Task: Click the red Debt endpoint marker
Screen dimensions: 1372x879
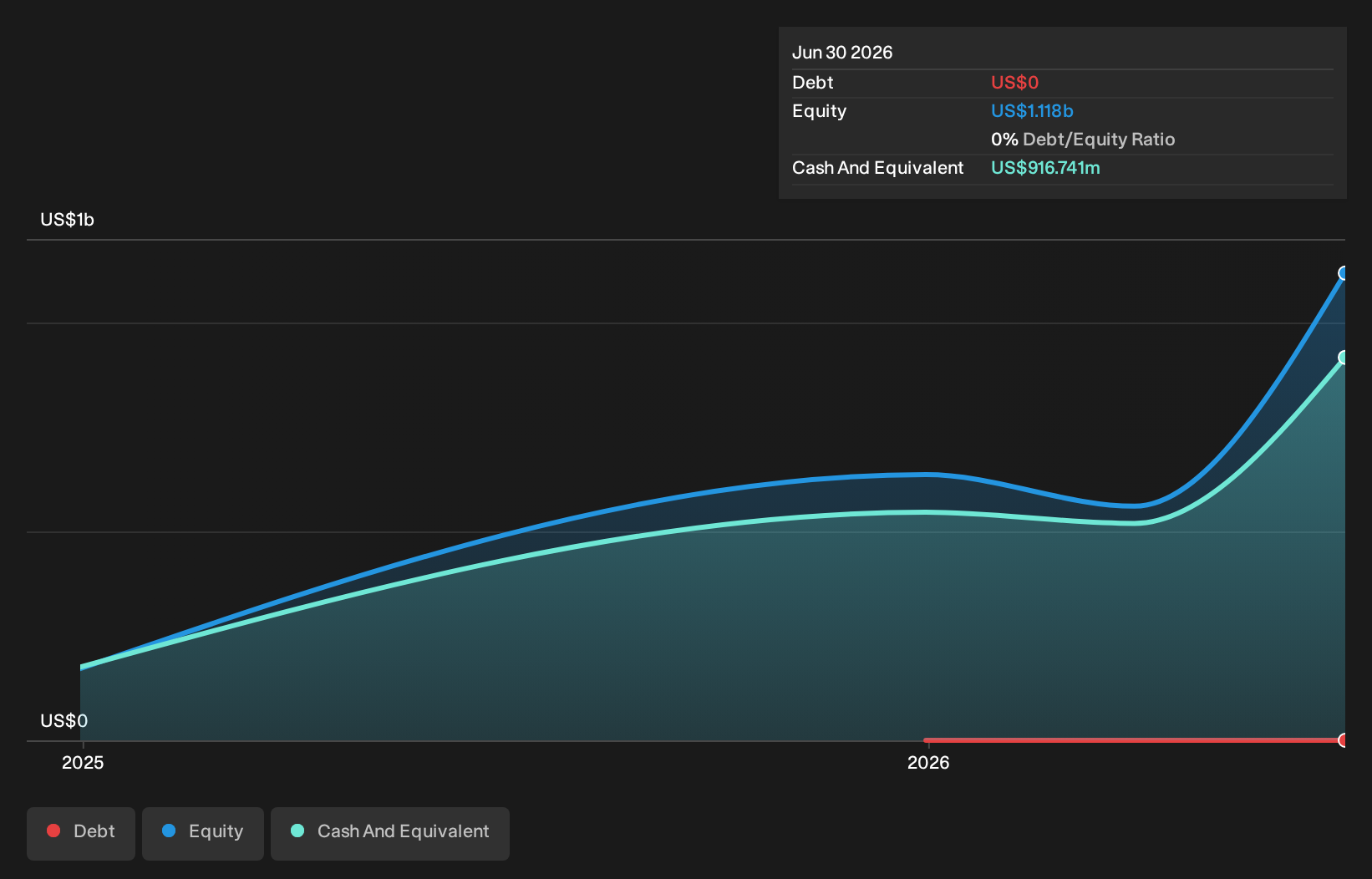Action: pos(1344,740)
